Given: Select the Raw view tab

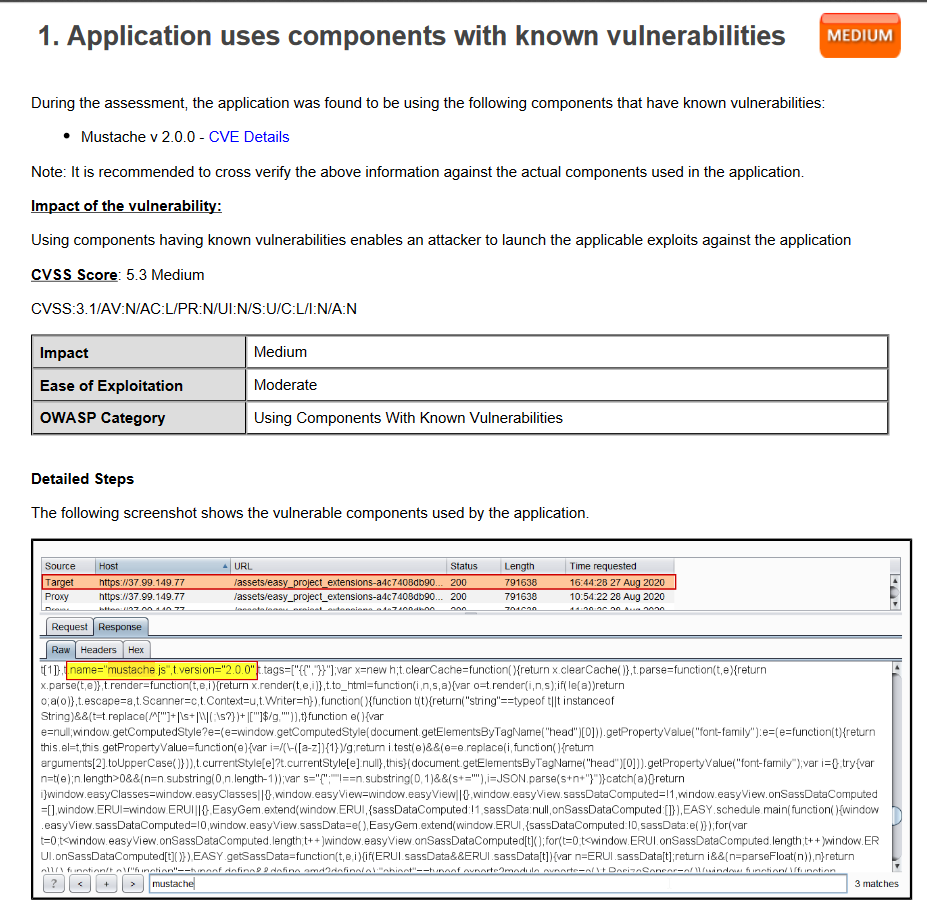Looking at the screenshot, I should coord(61,650).
